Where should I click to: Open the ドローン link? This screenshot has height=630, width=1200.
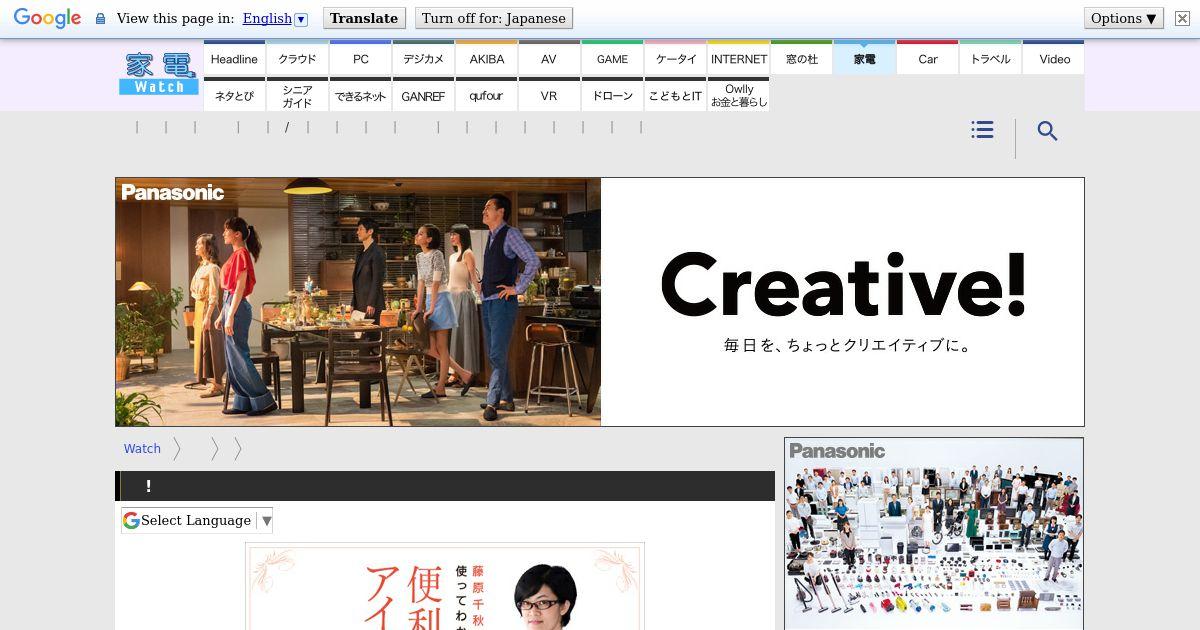point(612,95)
